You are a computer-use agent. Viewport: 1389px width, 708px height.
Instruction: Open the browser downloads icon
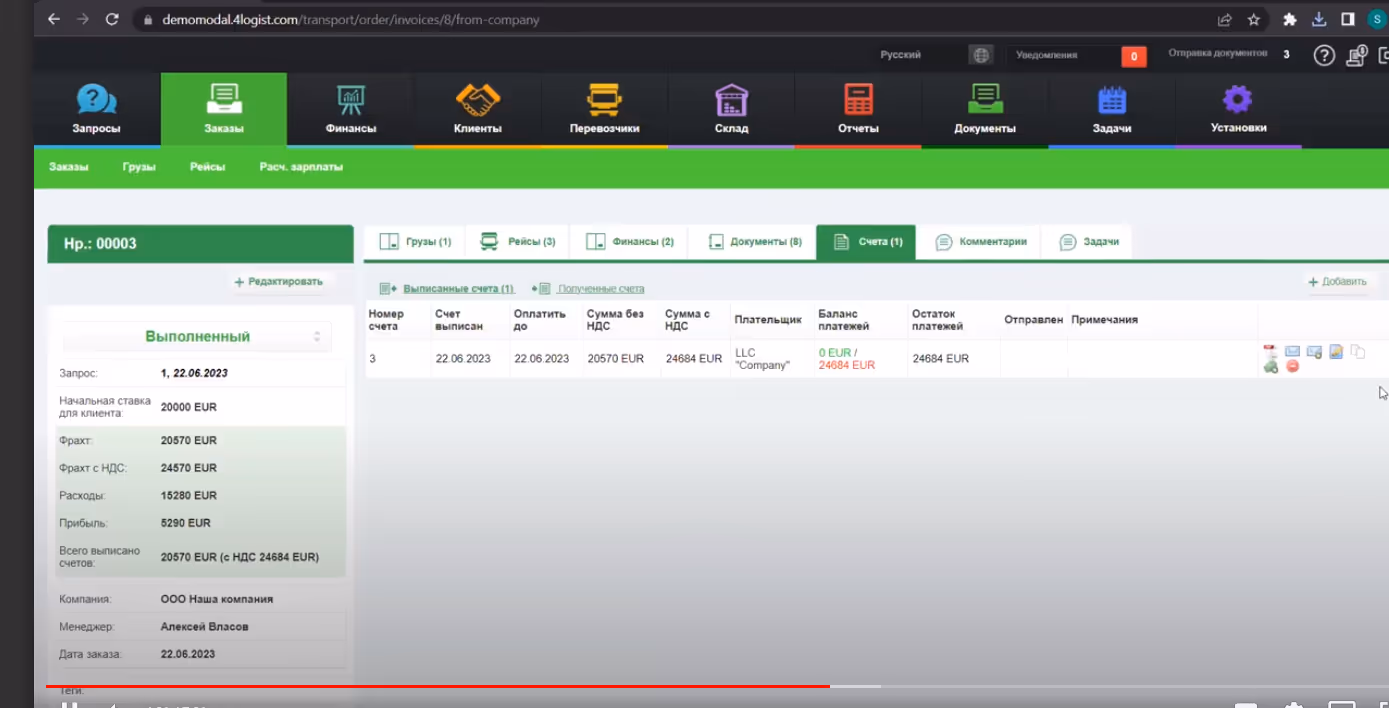click(x=1319, y=19)
